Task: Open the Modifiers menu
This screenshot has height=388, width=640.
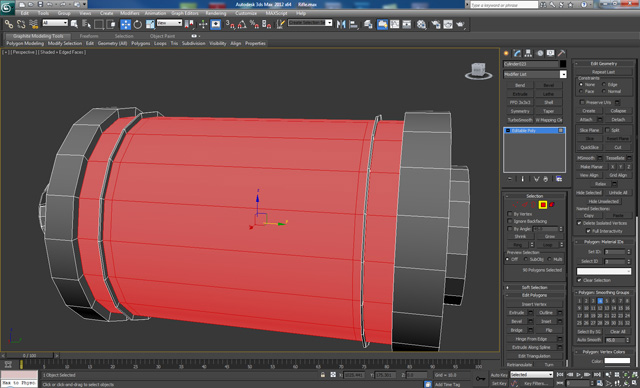Action: coord(129,13)
